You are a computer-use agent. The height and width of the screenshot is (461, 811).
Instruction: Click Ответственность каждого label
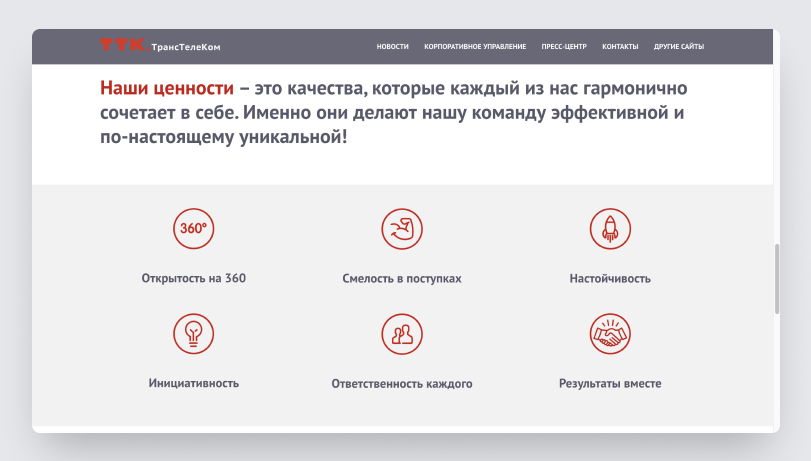402,383
